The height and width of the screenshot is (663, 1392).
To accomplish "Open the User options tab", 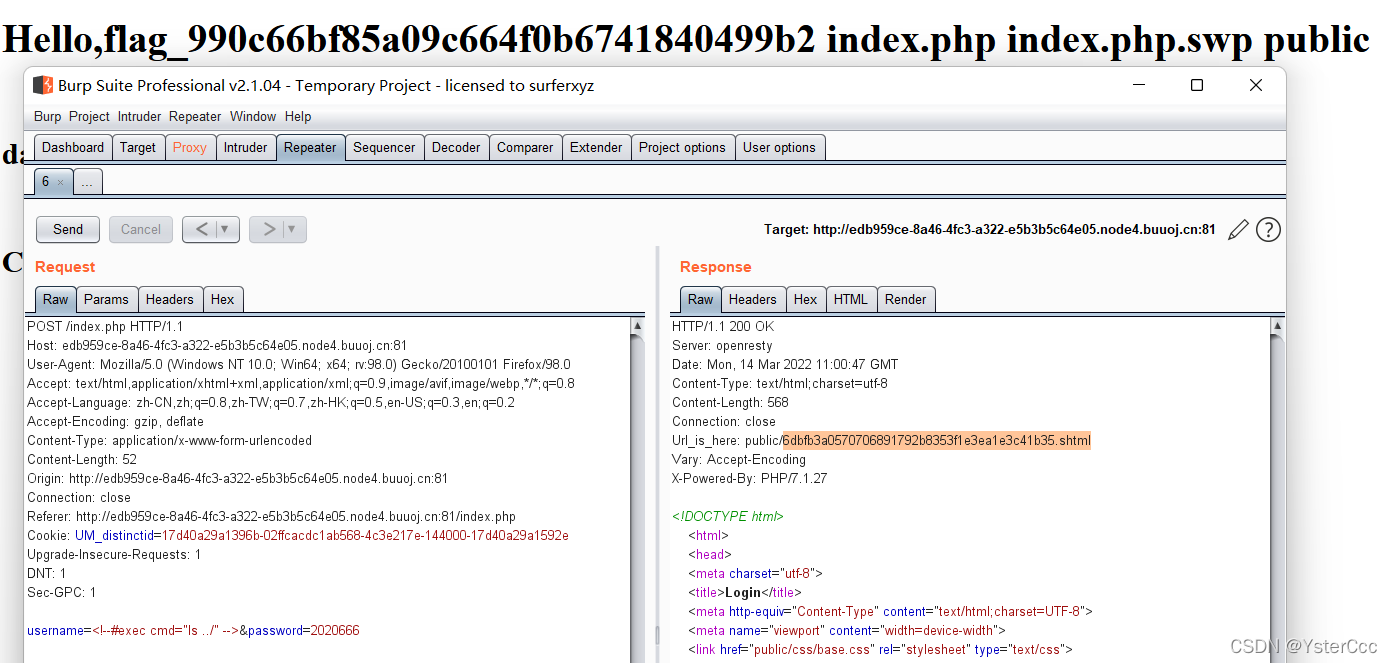I will 779,147.
